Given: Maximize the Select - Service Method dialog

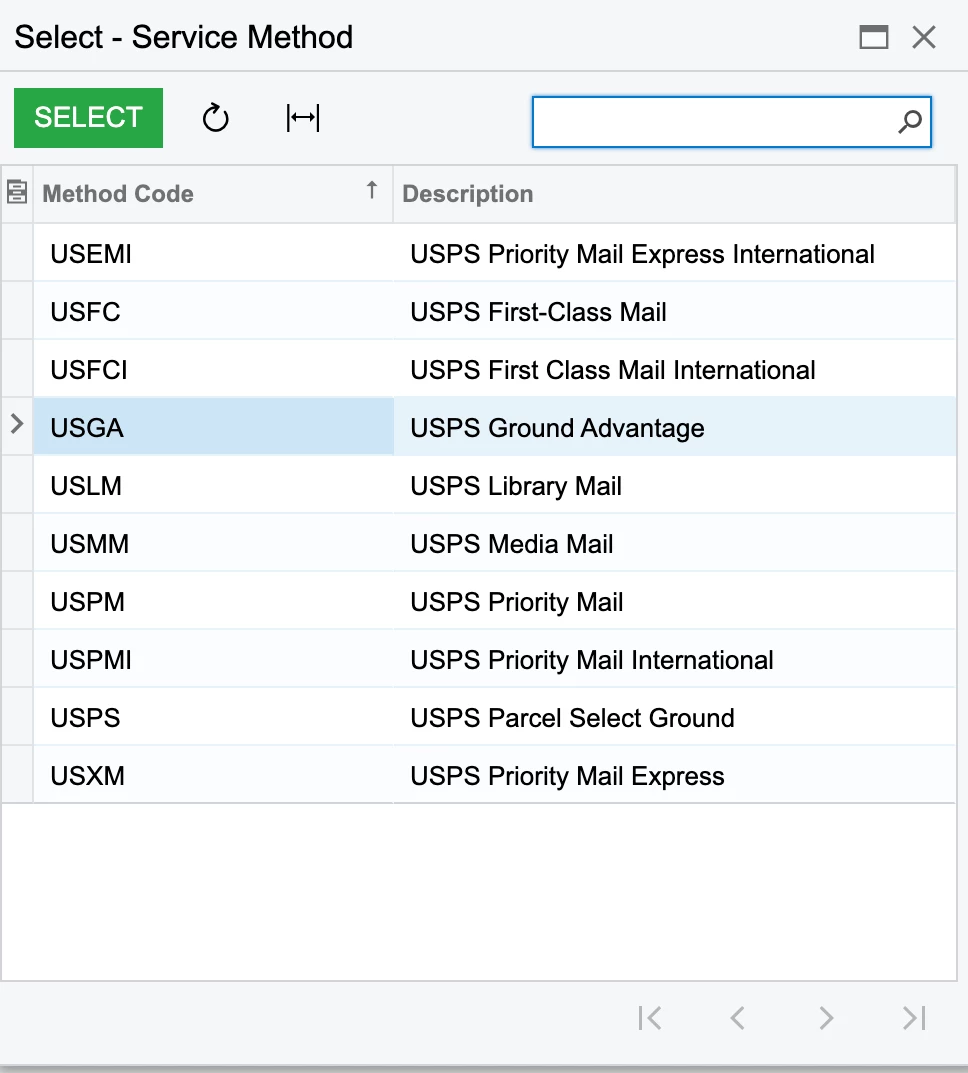Looking at the screenshot, I should pyautogui.click(x=874, y=37).
